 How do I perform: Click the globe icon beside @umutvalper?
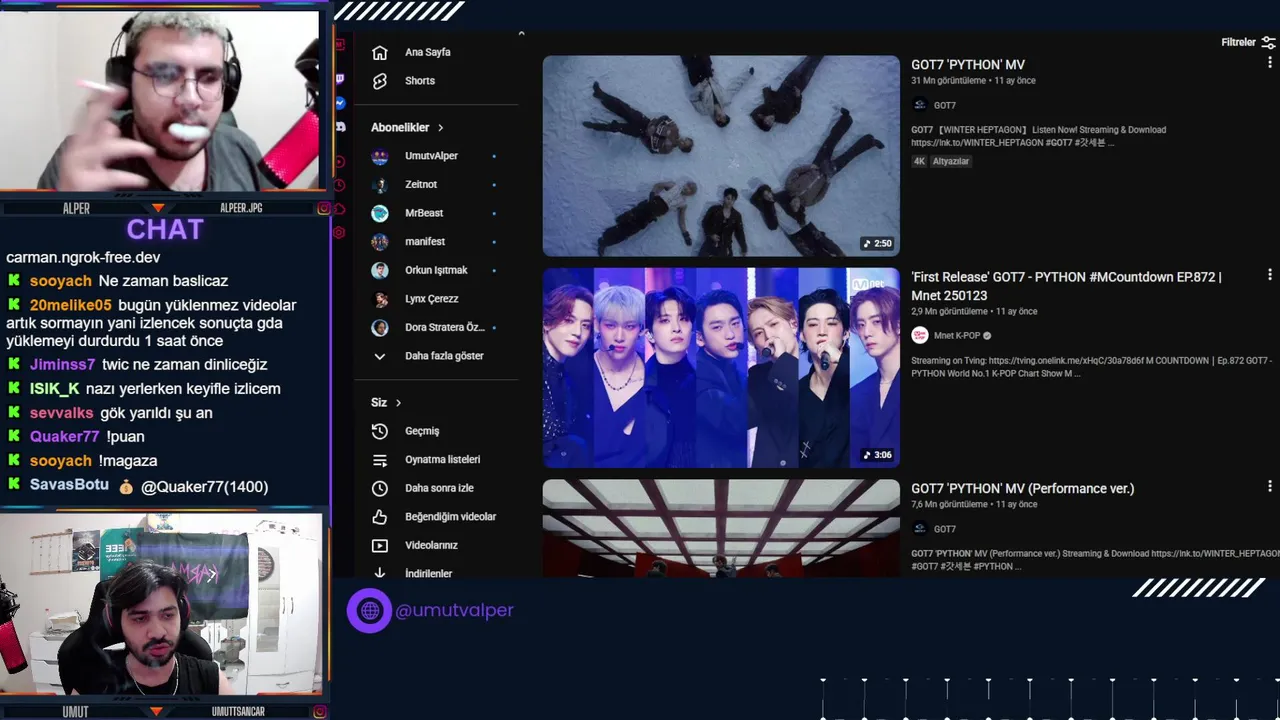(369, 610)
